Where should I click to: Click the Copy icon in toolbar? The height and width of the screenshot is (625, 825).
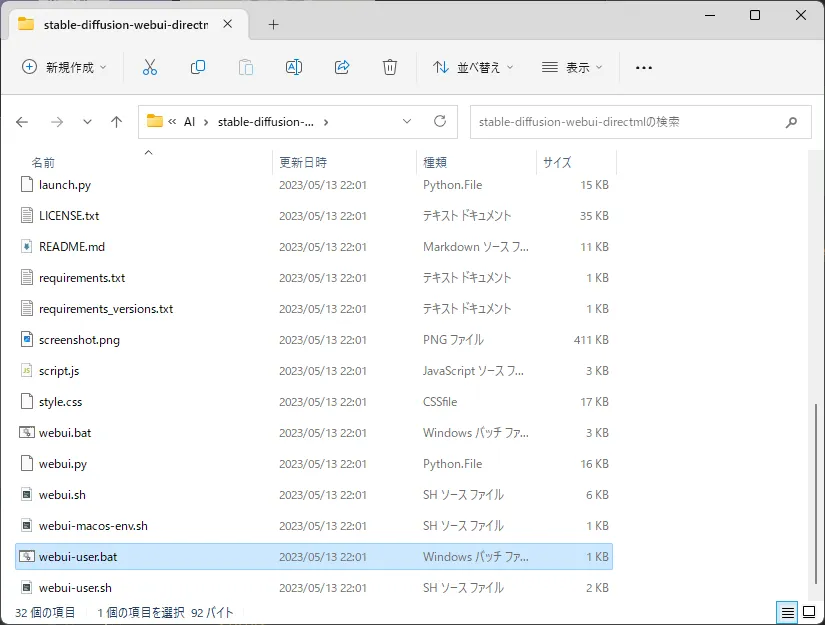pos(198,67)
